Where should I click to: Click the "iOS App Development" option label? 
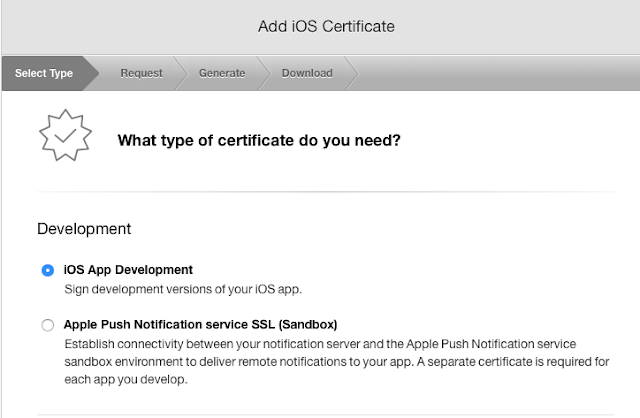point(128,270)
